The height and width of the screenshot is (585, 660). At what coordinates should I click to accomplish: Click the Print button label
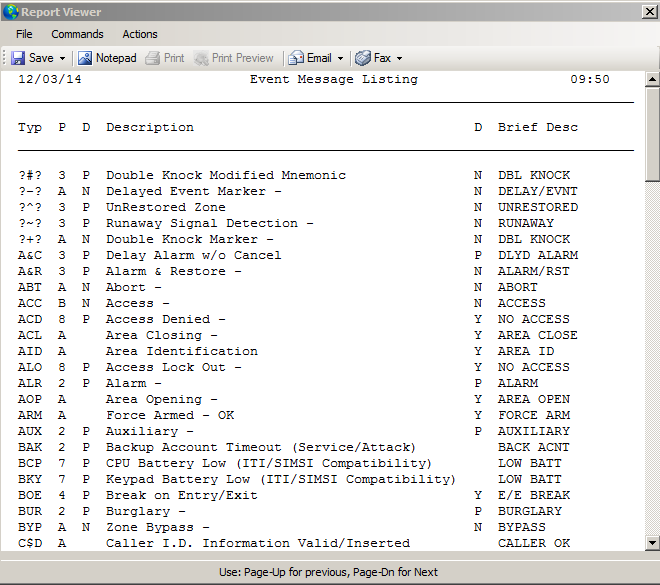tap(174, 58)
